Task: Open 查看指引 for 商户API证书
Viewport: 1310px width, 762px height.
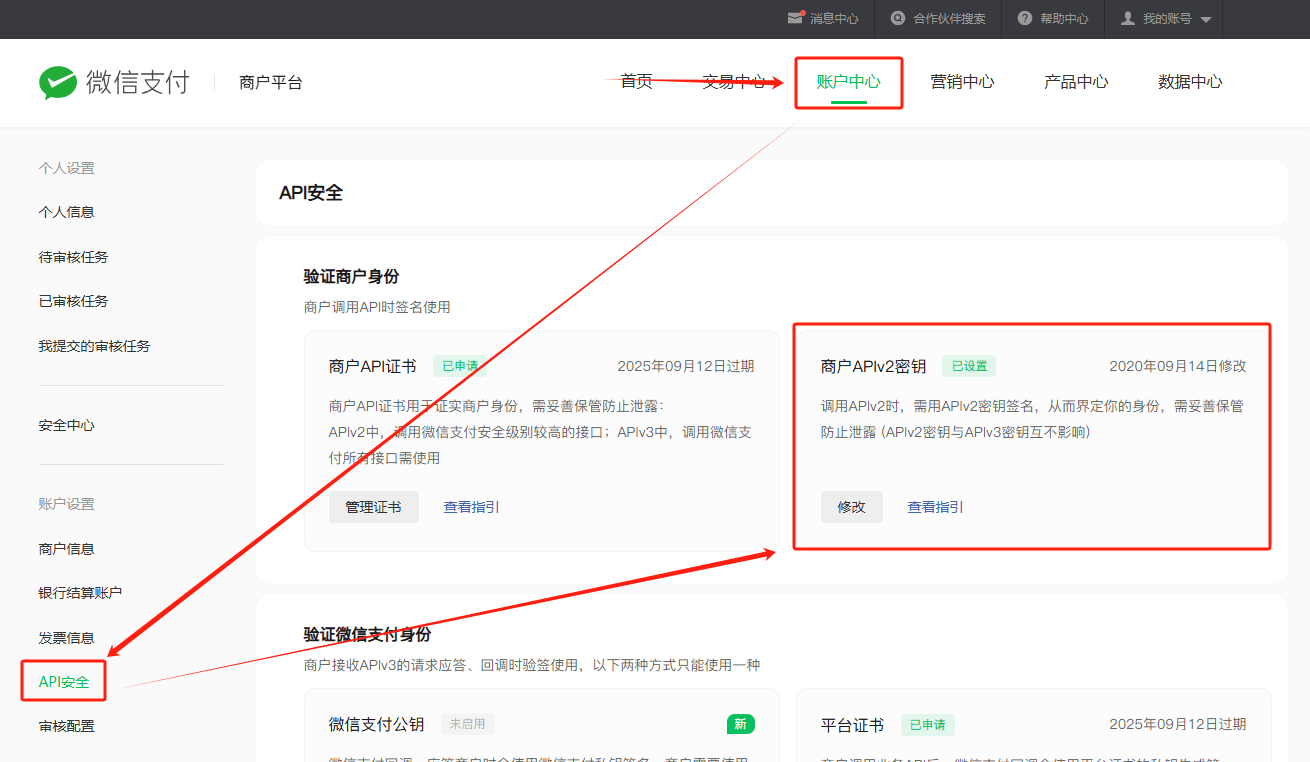Action: [471, 507]
